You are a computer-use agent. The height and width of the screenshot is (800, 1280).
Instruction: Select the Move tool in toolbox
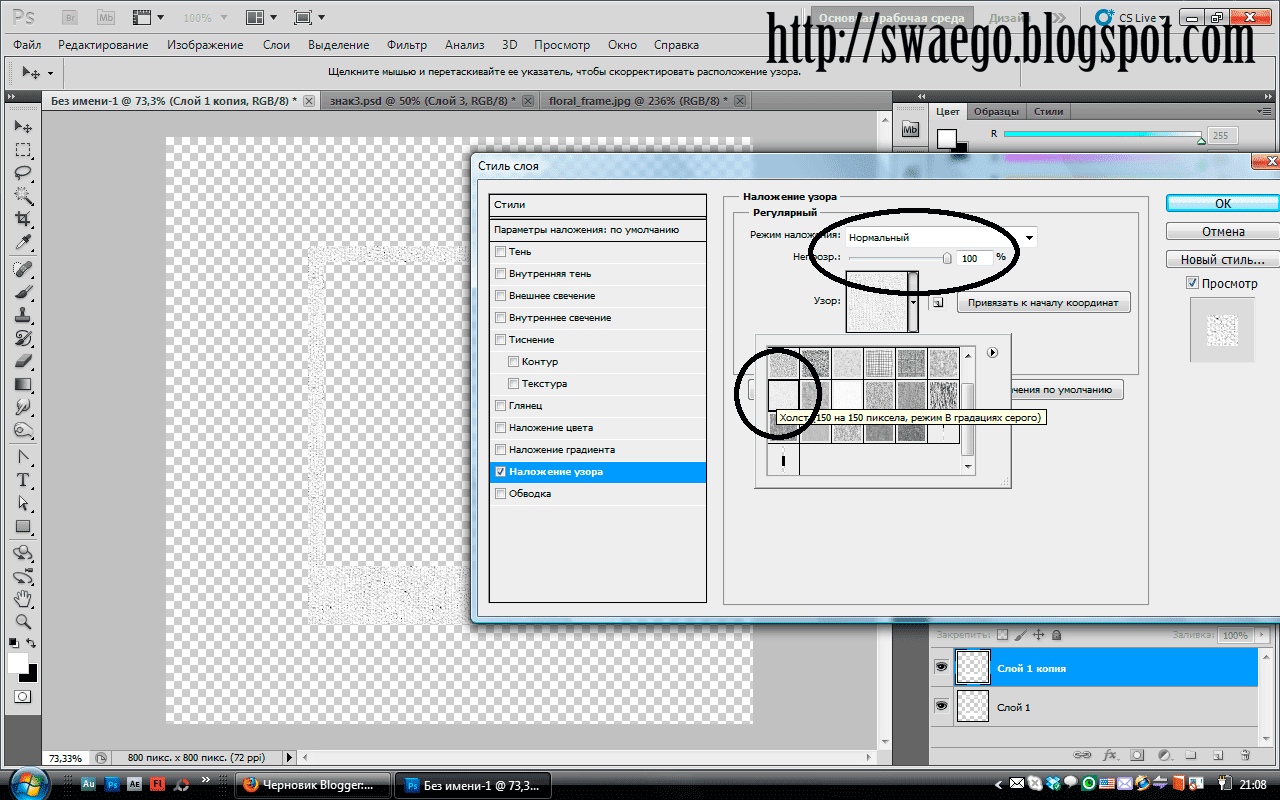(23, 127)
